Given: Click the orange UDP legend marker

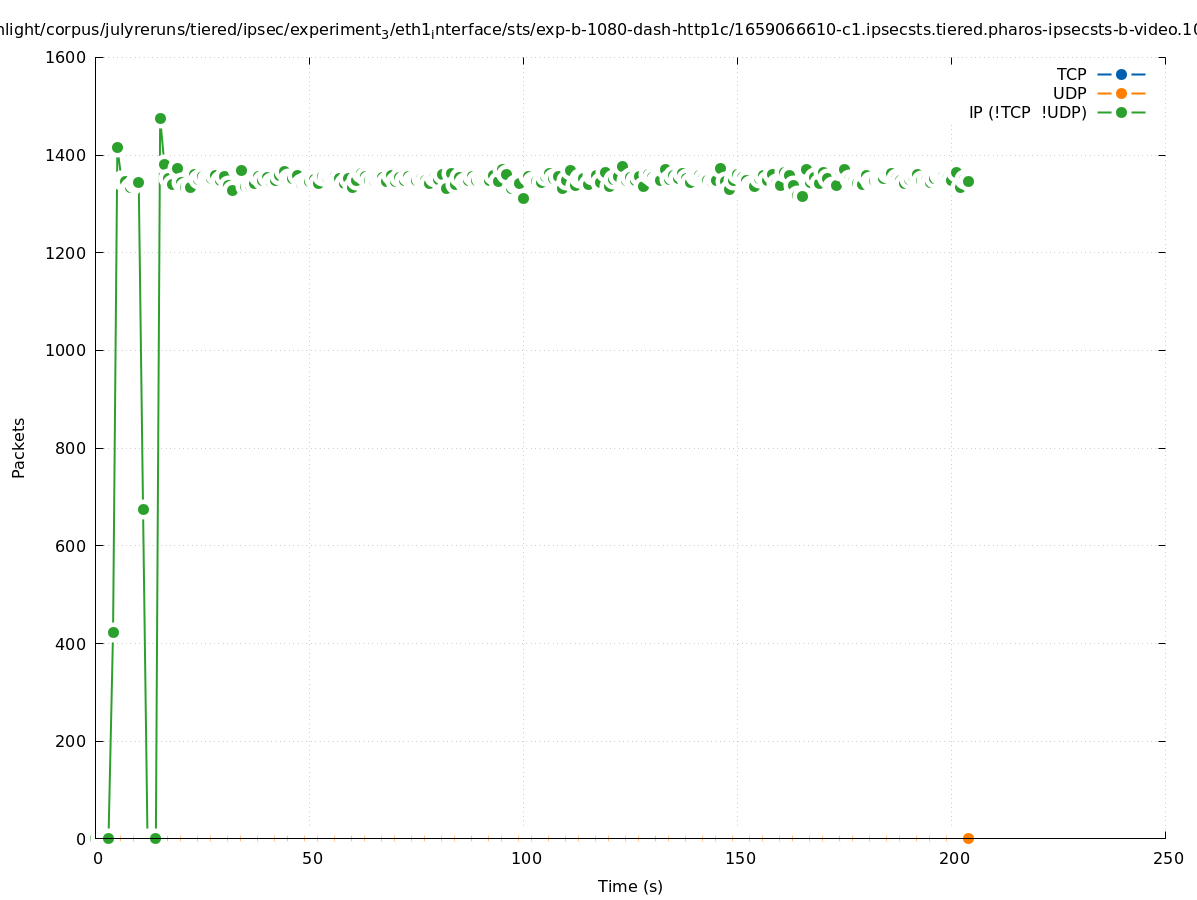Looking at the screenshot, I should click(x=1121, y=93).
